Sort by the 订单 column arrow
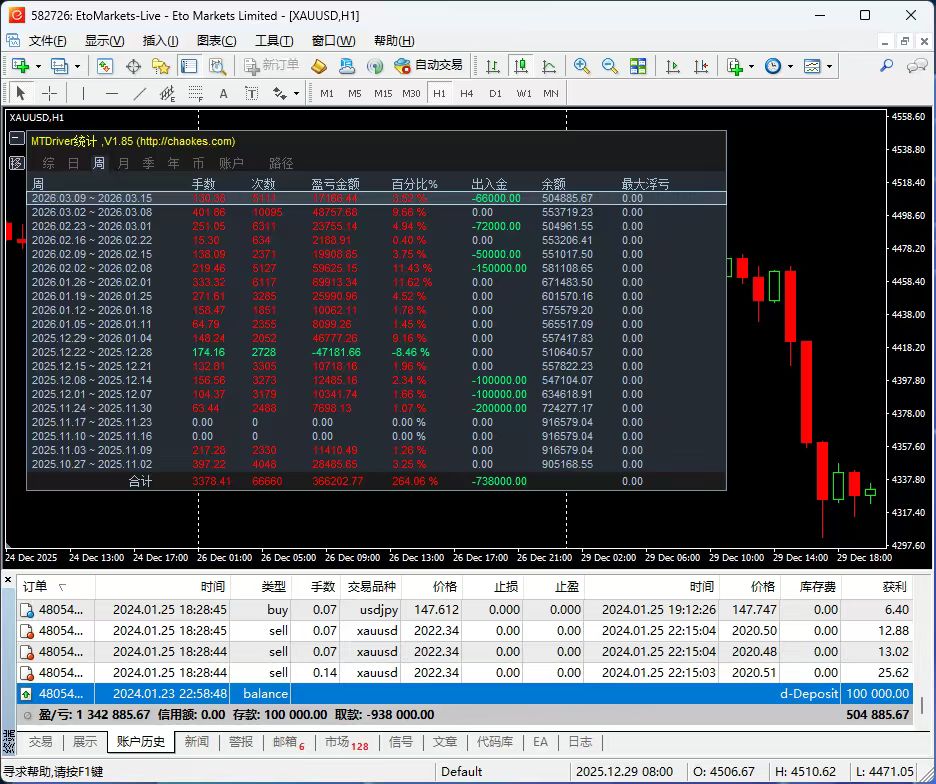The width and height of the screenshot is (936, 784). (62, 587)
